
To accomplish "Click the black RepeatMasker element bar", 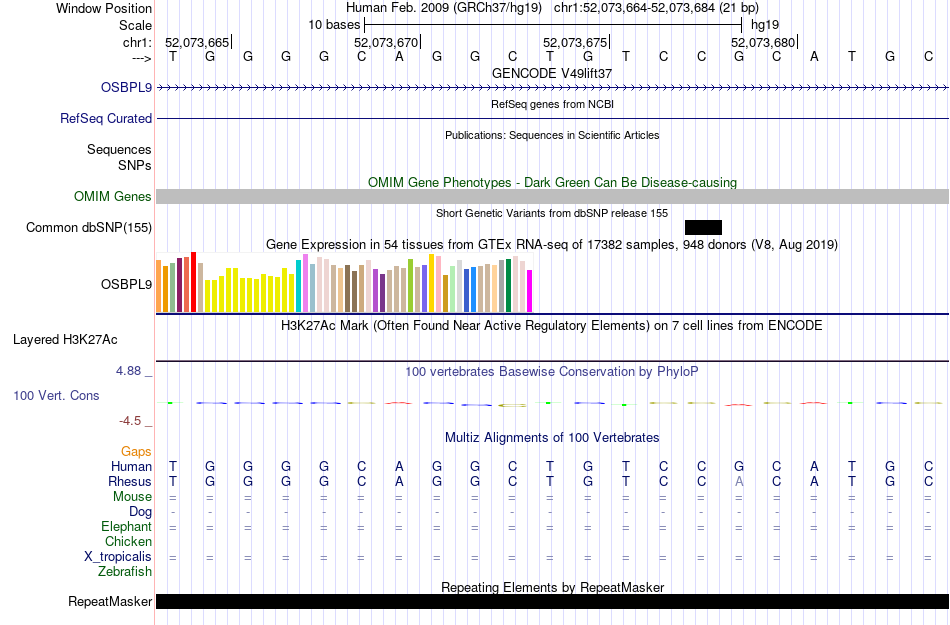I will point(553,601).
